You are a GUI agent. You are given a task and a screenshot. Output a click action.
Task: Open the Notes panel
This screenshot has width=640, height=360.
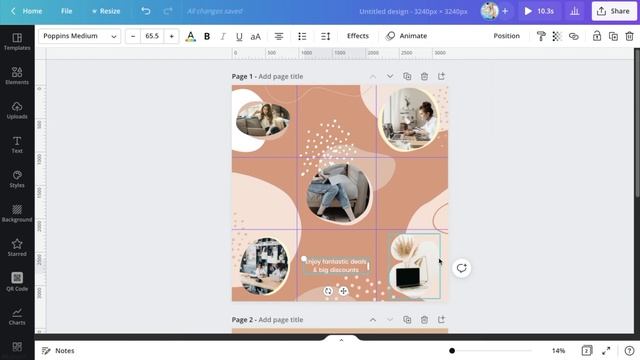tap(58, 351)
